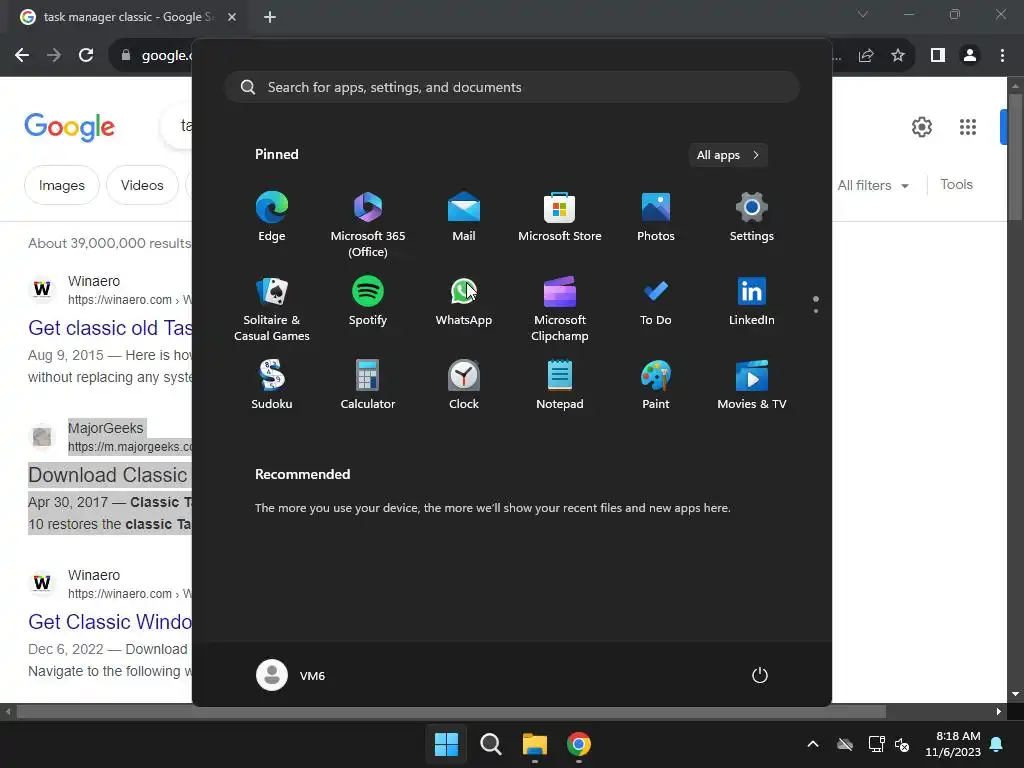The height and width of the screenshot is (768, 1024).
Task: Open the Get Classic Windows Winaero result
Action: click(110, 622)
